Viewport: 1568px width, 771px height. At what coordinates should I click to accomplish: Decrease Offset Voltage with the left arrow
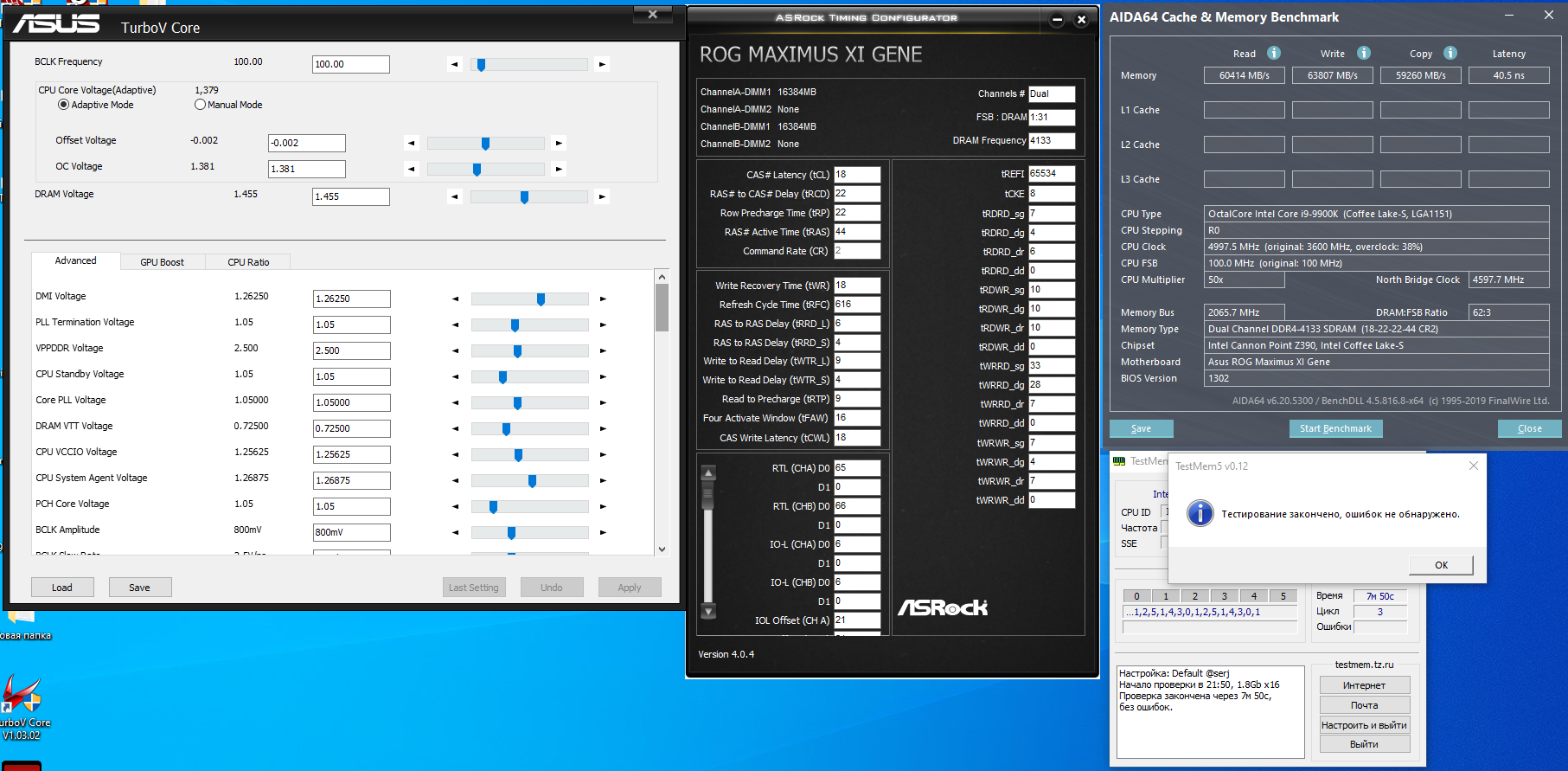412,143
